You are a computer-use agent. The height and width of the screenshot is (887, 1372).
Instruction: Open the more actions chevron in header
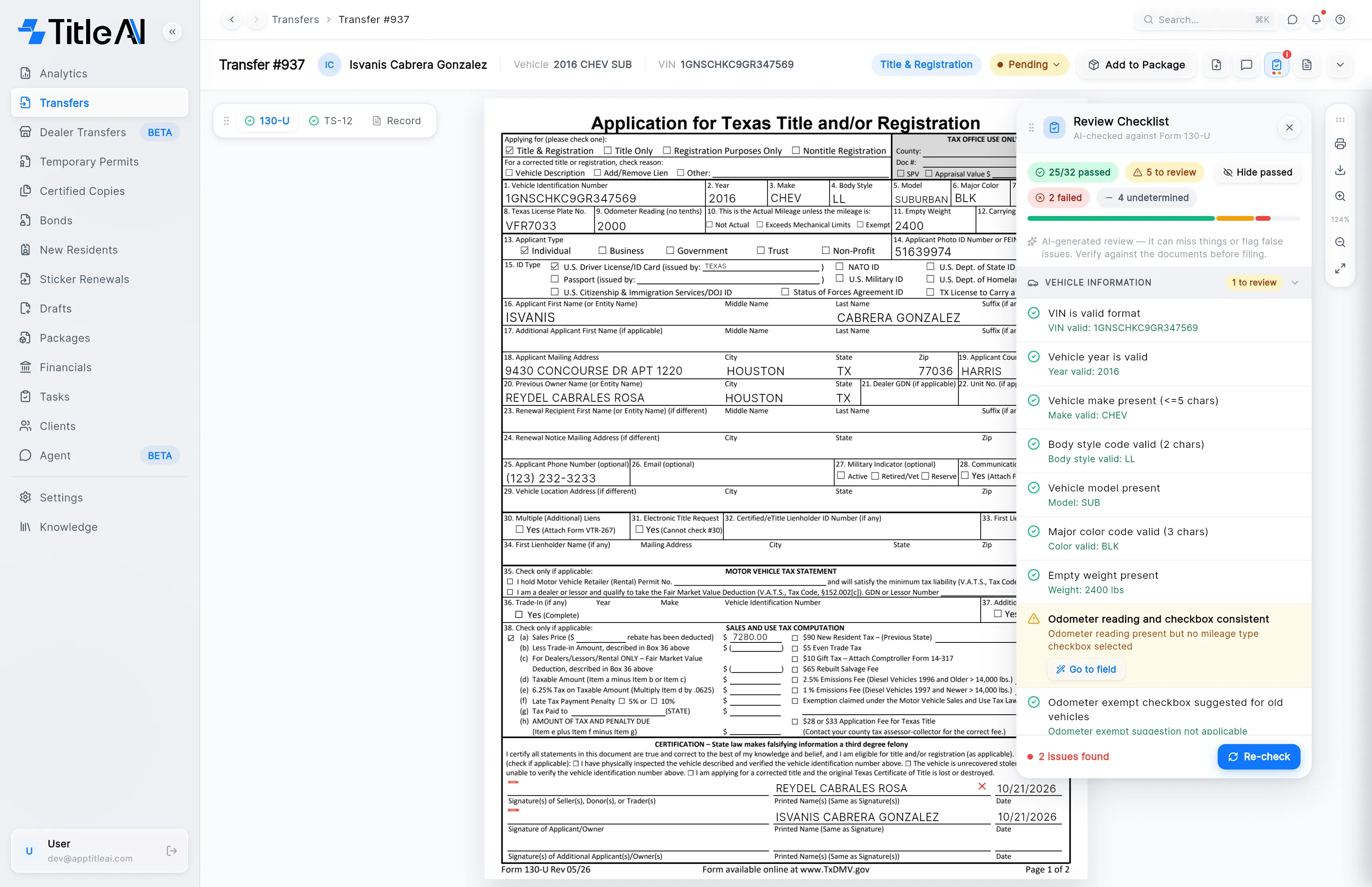1340,64
